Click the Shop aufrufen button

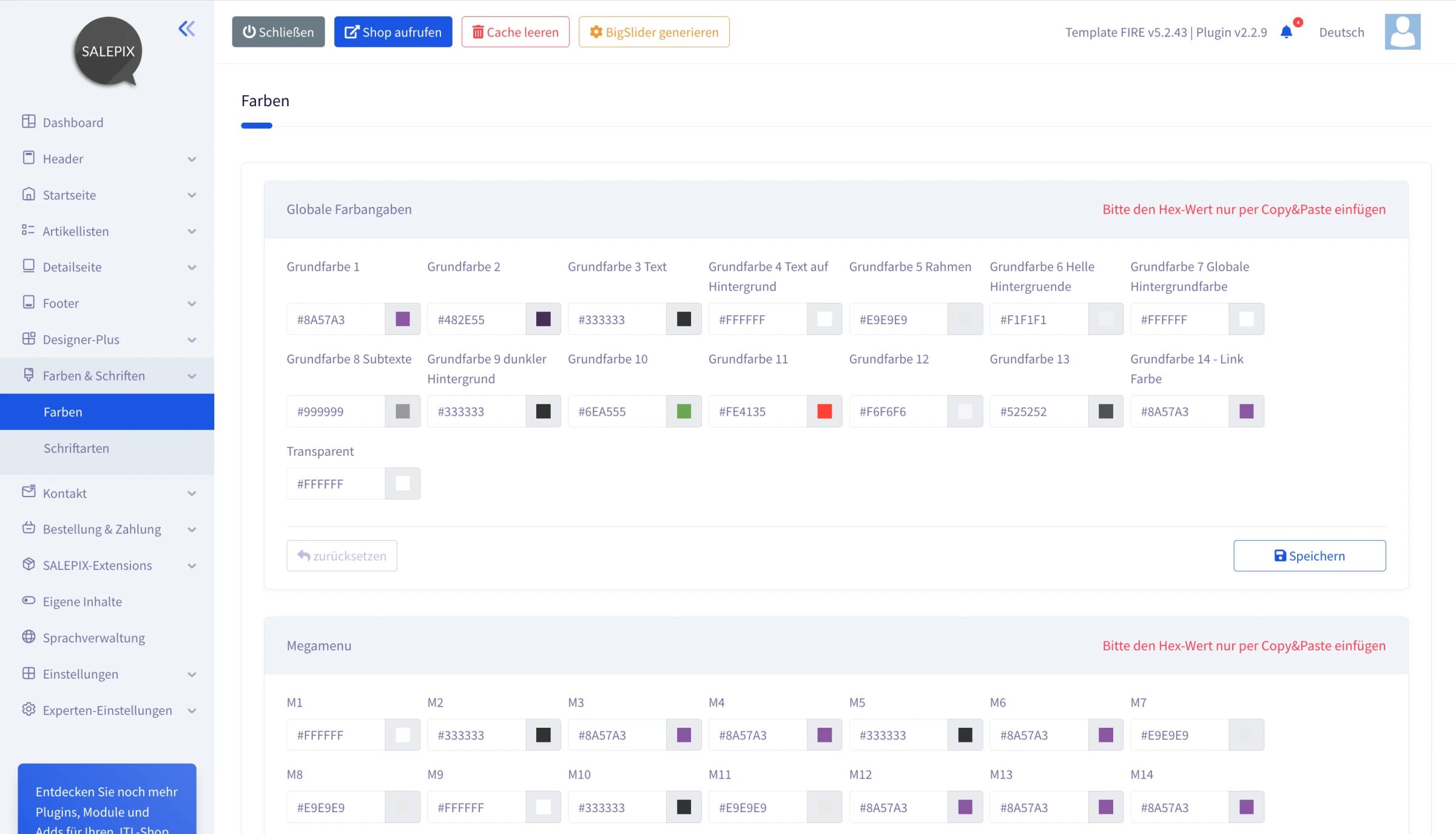393,32
